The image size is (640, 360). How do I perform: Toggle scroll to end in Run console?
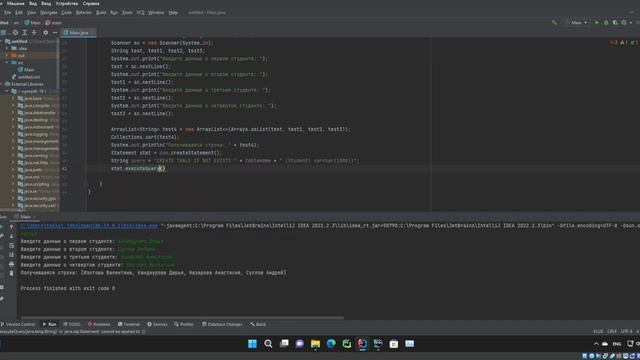[11, 255]
